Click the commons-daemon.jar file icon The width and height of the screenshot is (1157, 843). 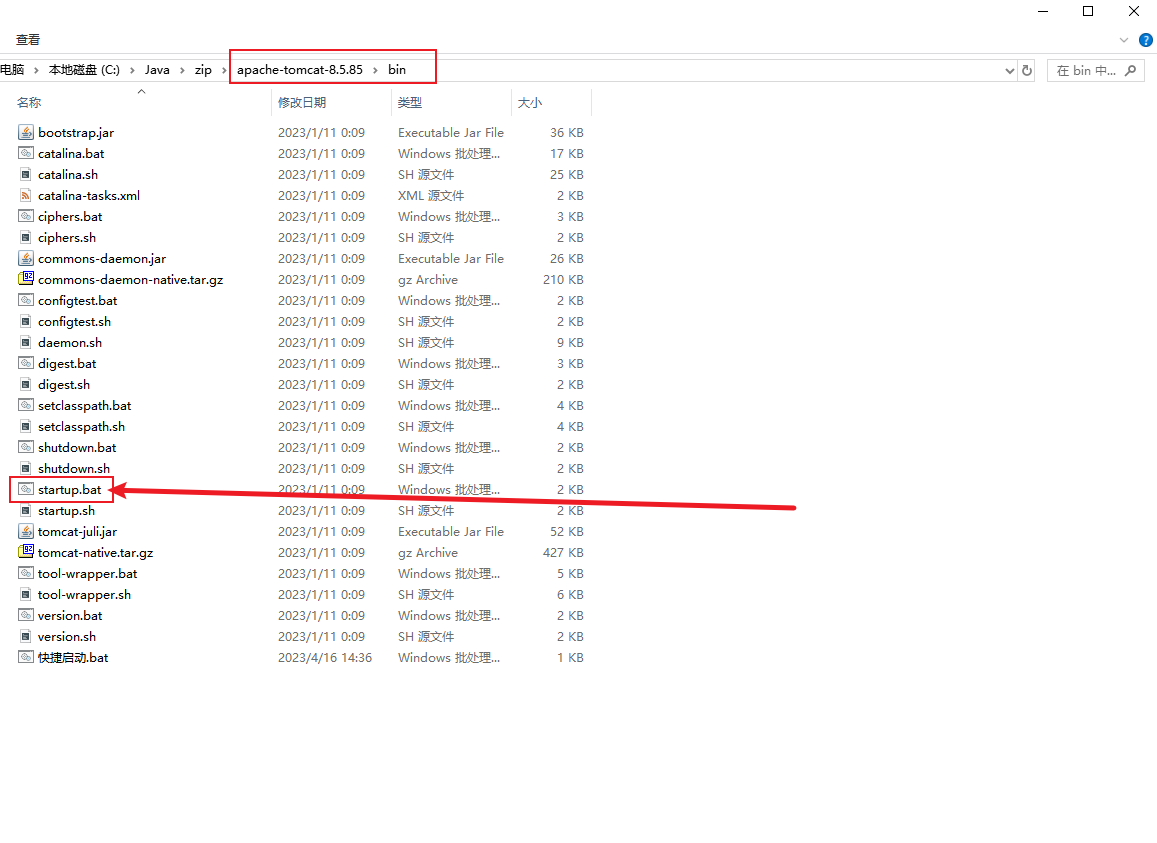(26, 258)
